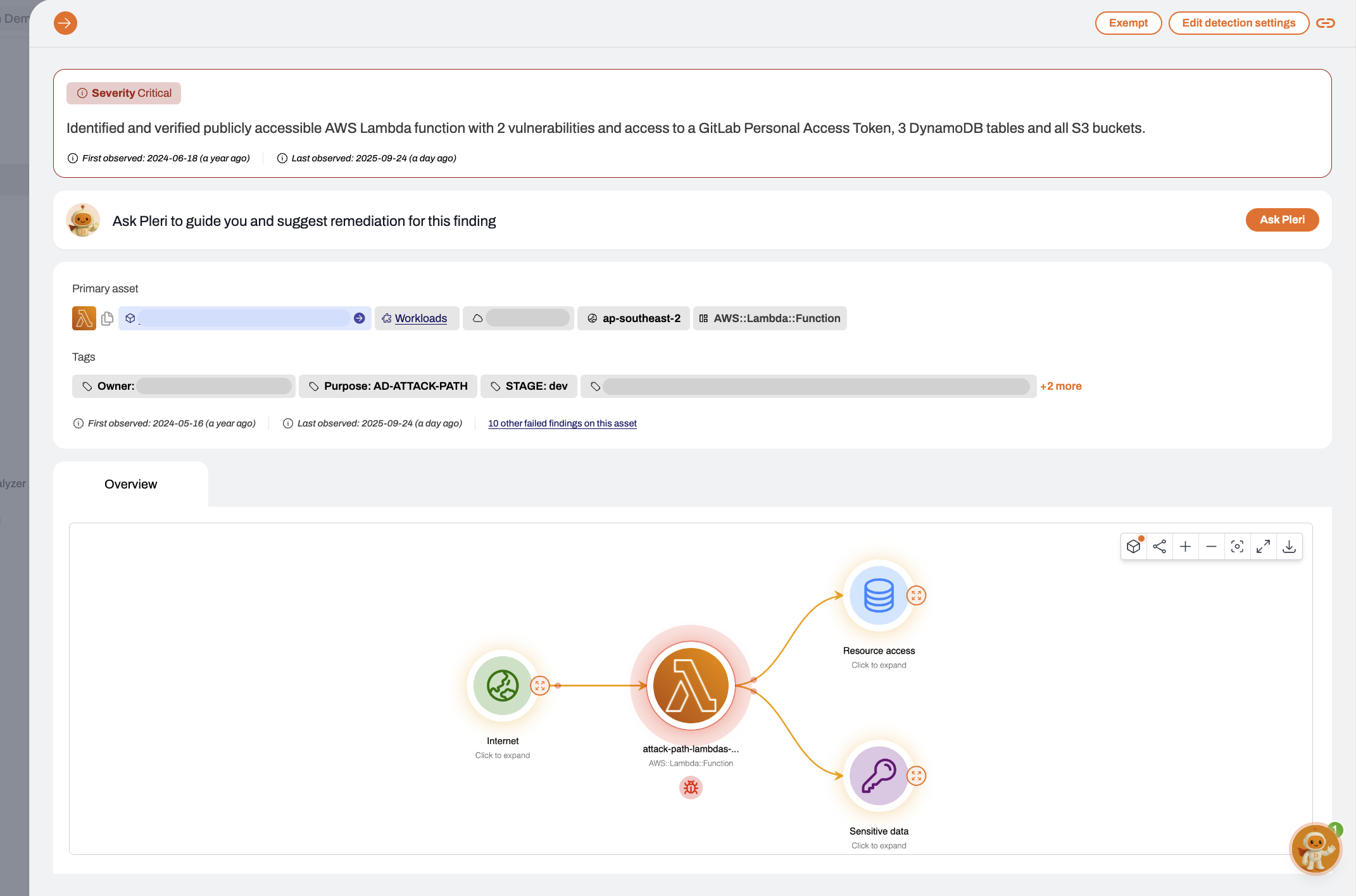1356x896 pixels.
Task: Expand tags with +2 more
Action: 1060,386
